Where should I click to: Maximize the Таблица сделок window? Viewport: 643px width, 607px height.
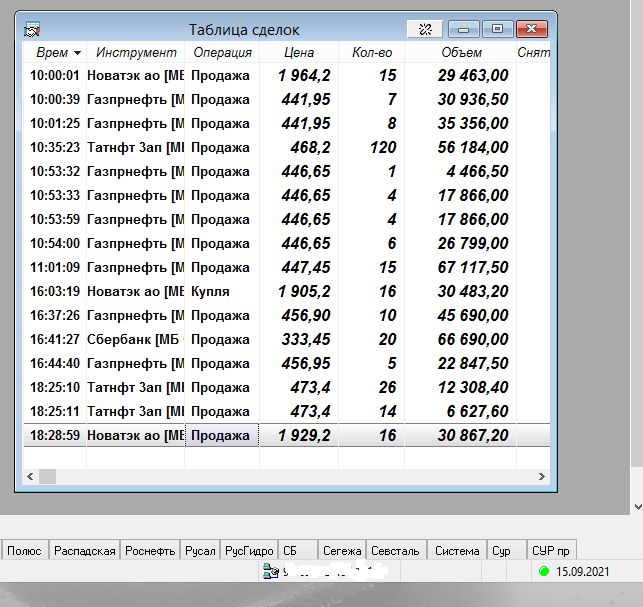(497, 29)
